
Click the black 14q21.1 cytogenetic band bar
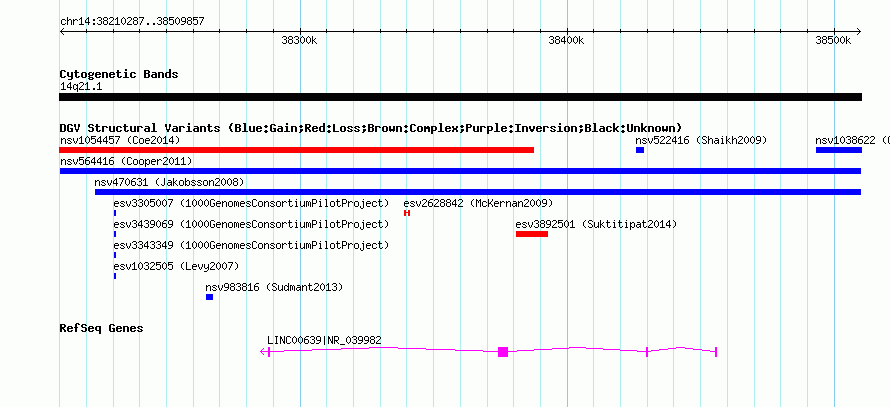(x=460, y=97)
